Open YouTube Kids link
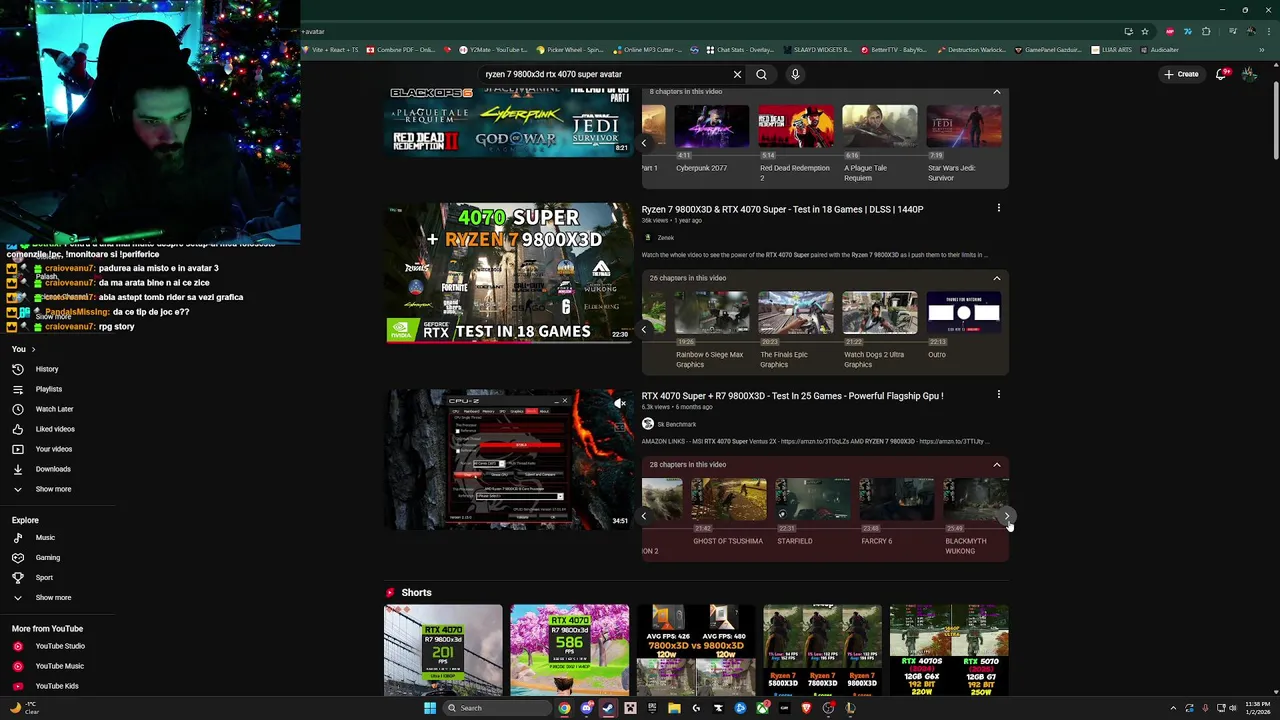The height and width of the screenshot is (720, 1280). [57, 686]
